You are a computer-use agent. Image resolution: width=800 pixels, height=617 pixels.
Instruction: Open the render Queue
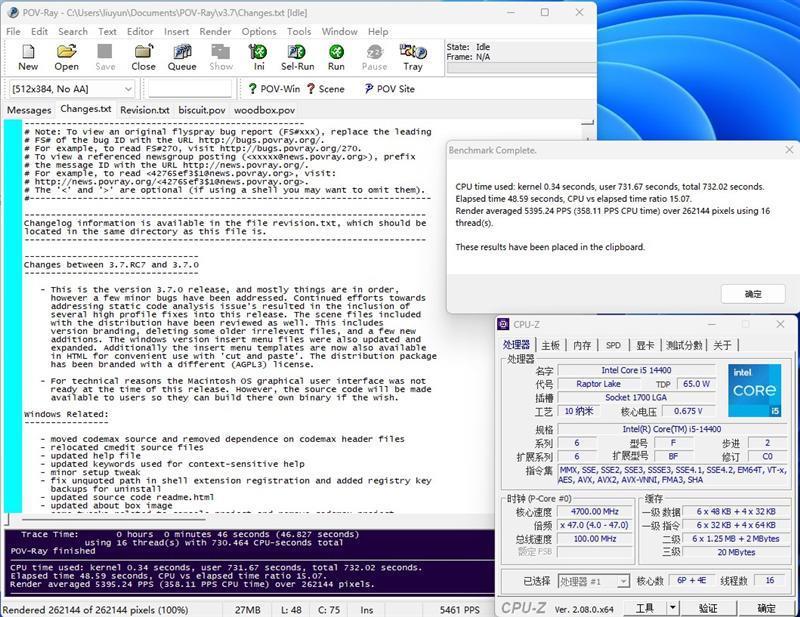tap(182, 57)
